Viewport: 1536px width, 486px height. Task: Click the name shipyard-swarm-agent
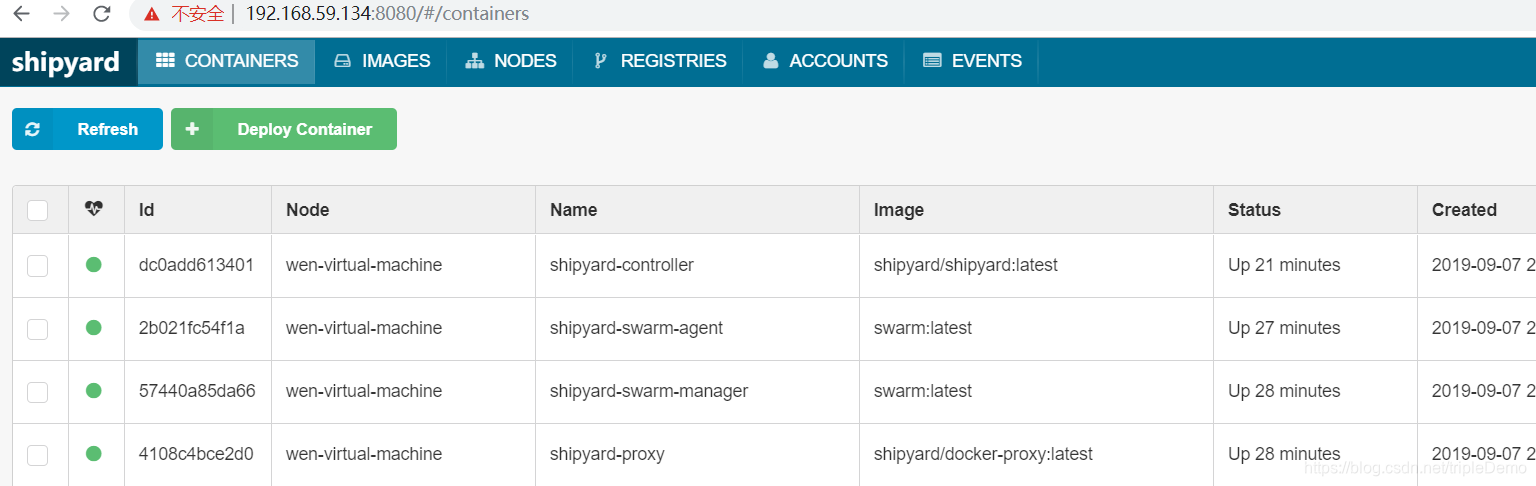[637, 328]
